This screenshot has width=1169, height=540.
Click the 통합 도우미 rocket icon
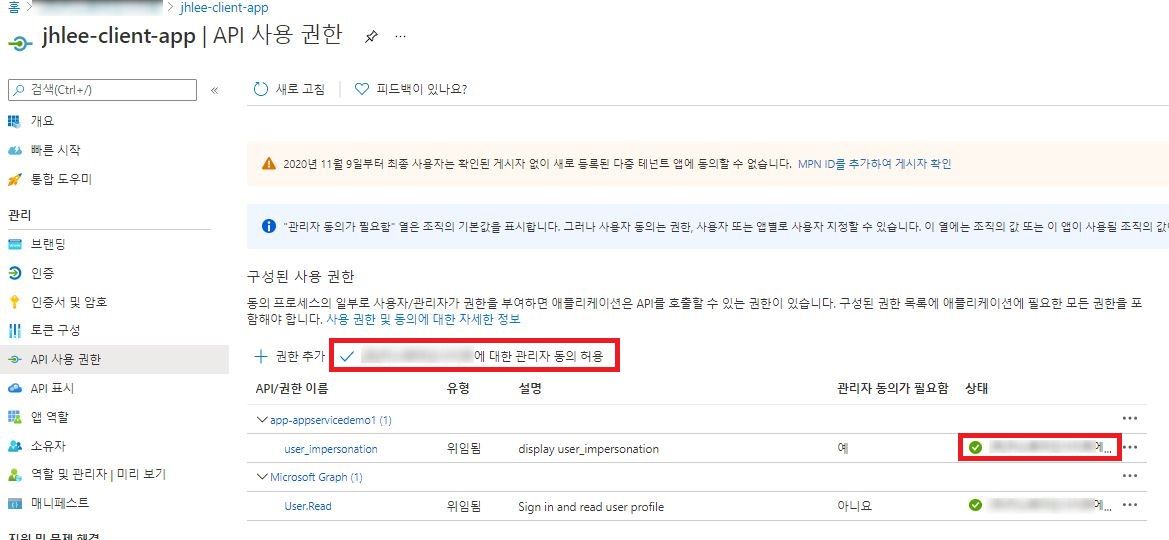coord(14,180)
